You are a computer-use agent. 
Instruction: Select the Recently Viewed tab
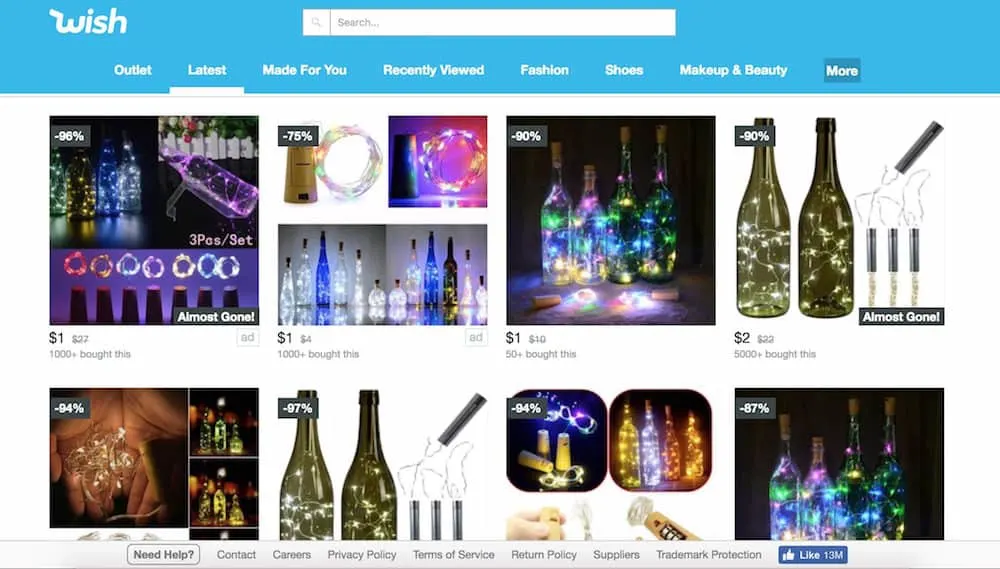coord(433,70)
